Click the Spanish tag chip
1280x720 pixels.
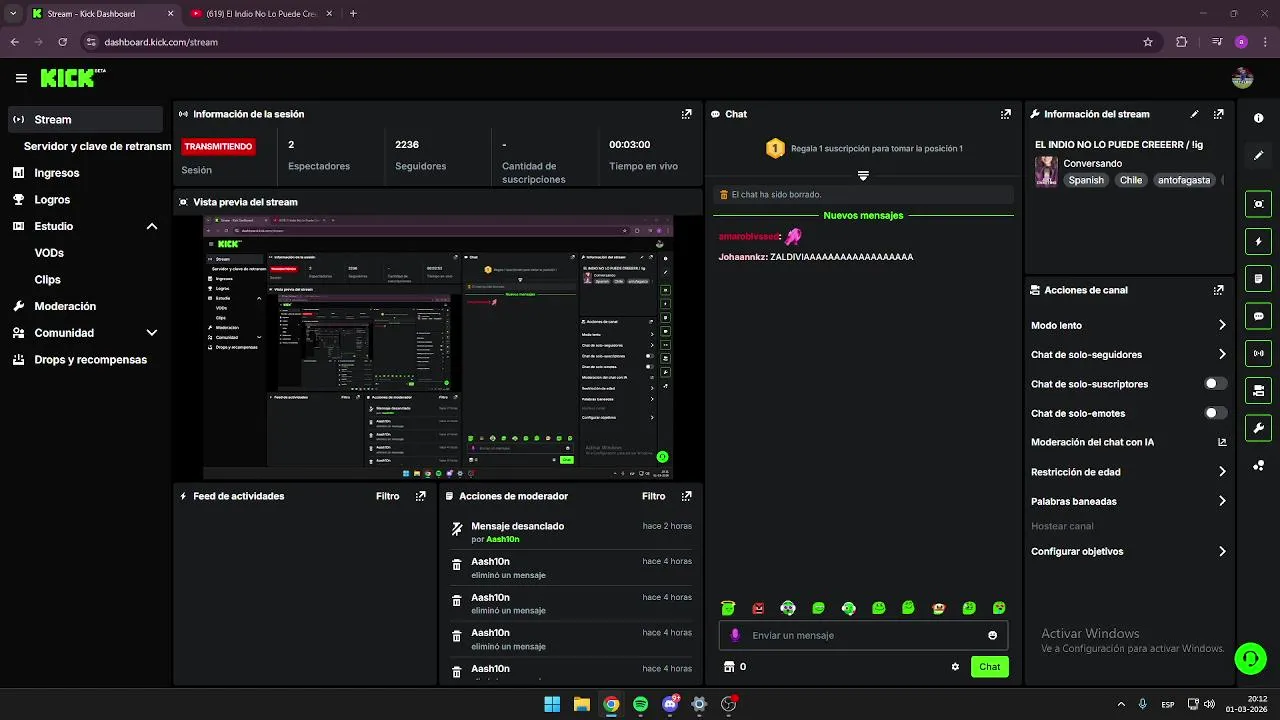[1086, 180]
